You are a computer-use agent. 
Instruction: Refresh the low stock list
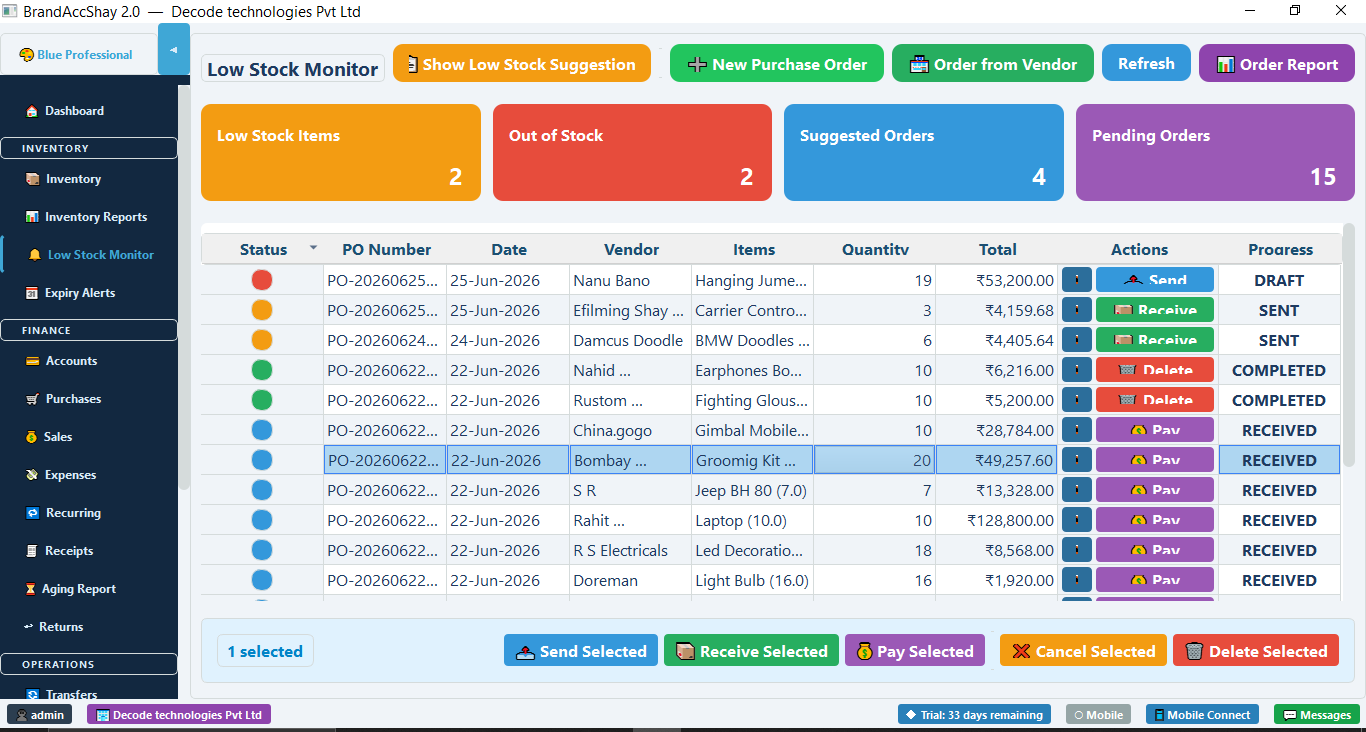(x=1146, y=63)
